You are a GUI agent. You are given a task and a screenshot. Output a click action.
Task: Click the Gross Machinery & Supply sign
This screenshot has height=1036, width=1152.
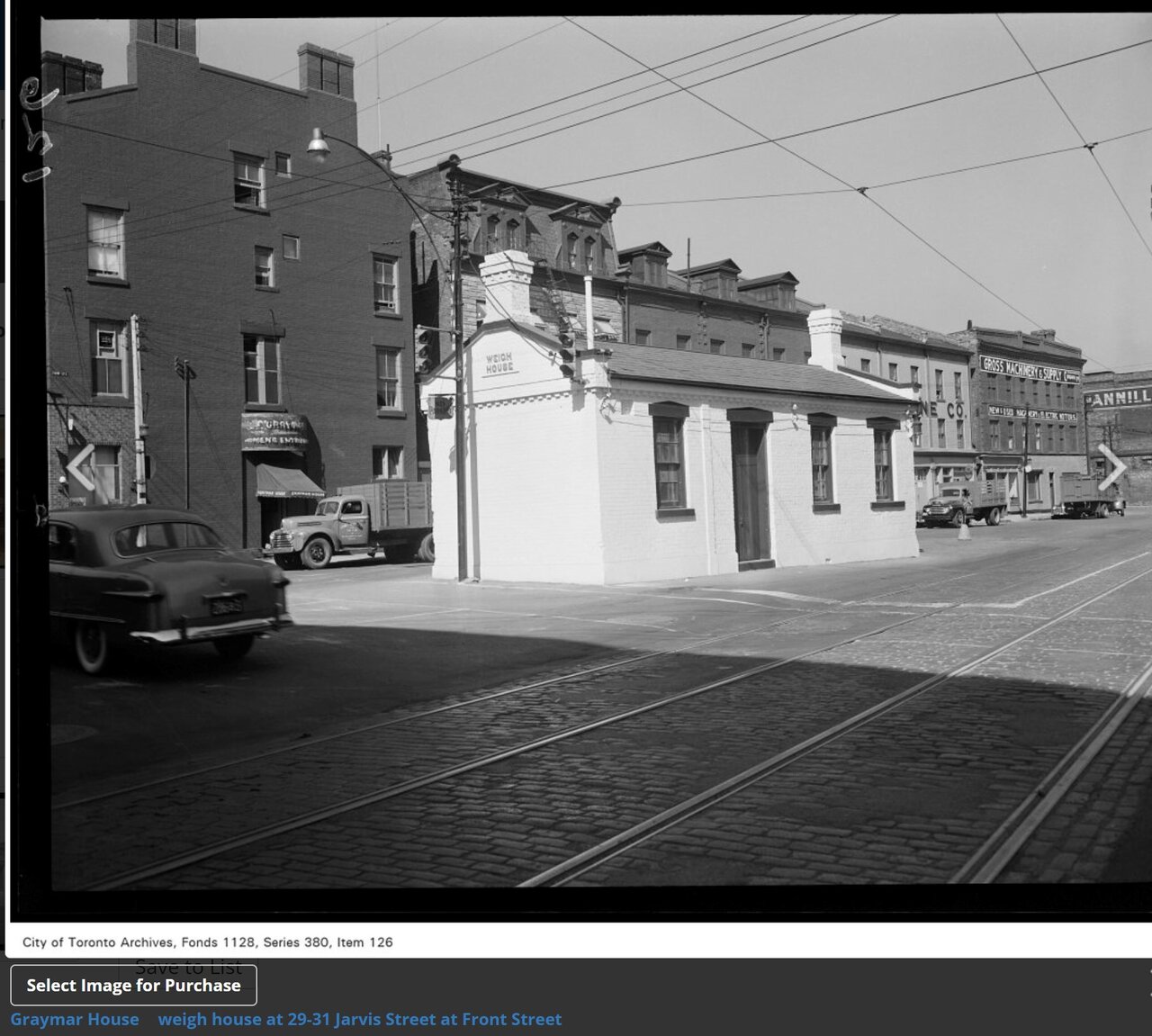click(1029, 368)
